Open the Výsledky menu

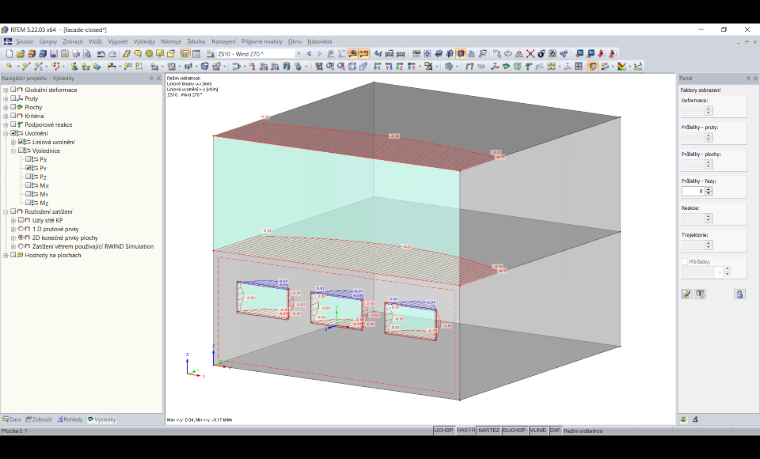tap(144, 42)
